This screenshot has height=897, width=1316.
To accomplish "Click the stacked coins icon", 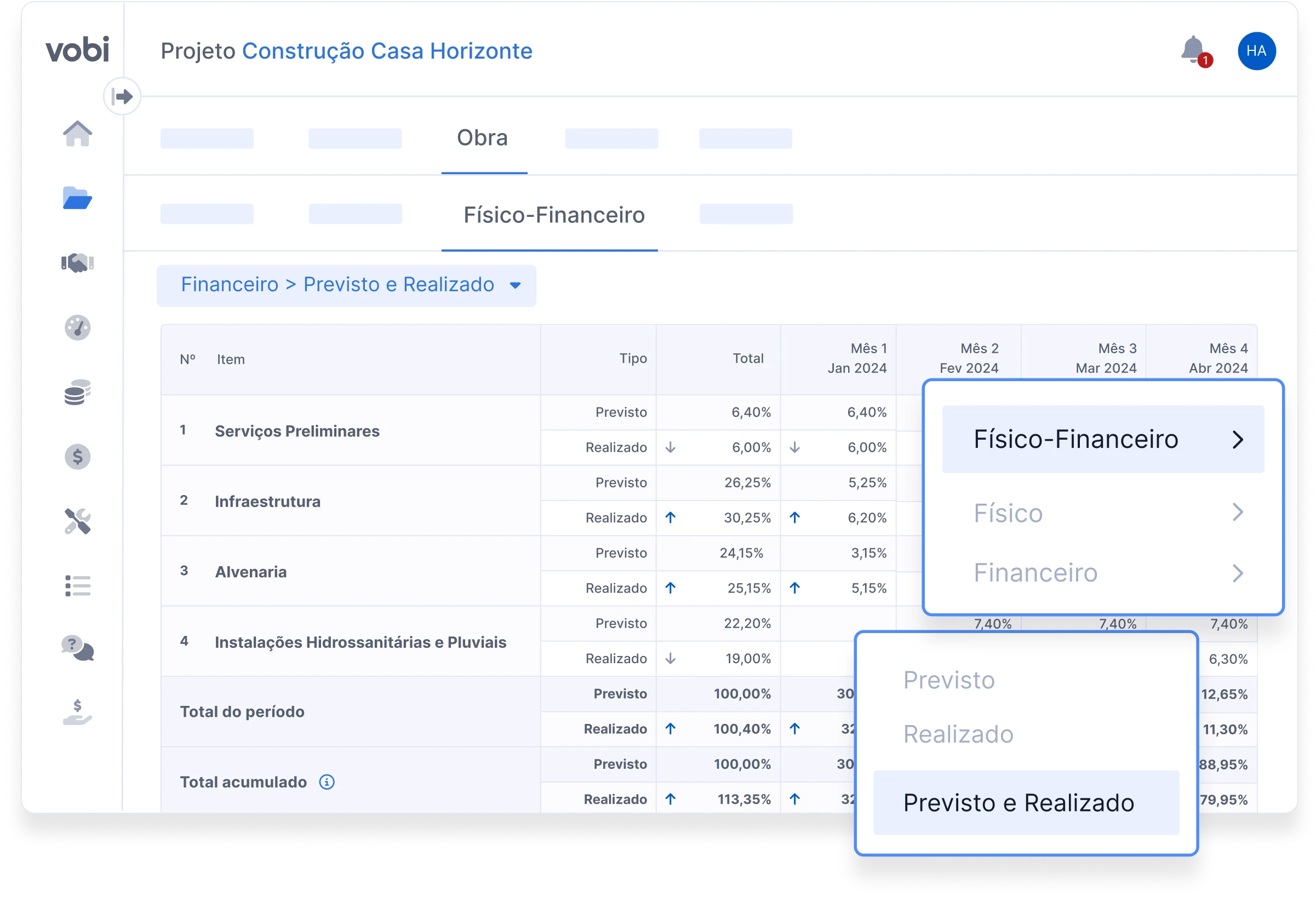I will click(78, 392).
